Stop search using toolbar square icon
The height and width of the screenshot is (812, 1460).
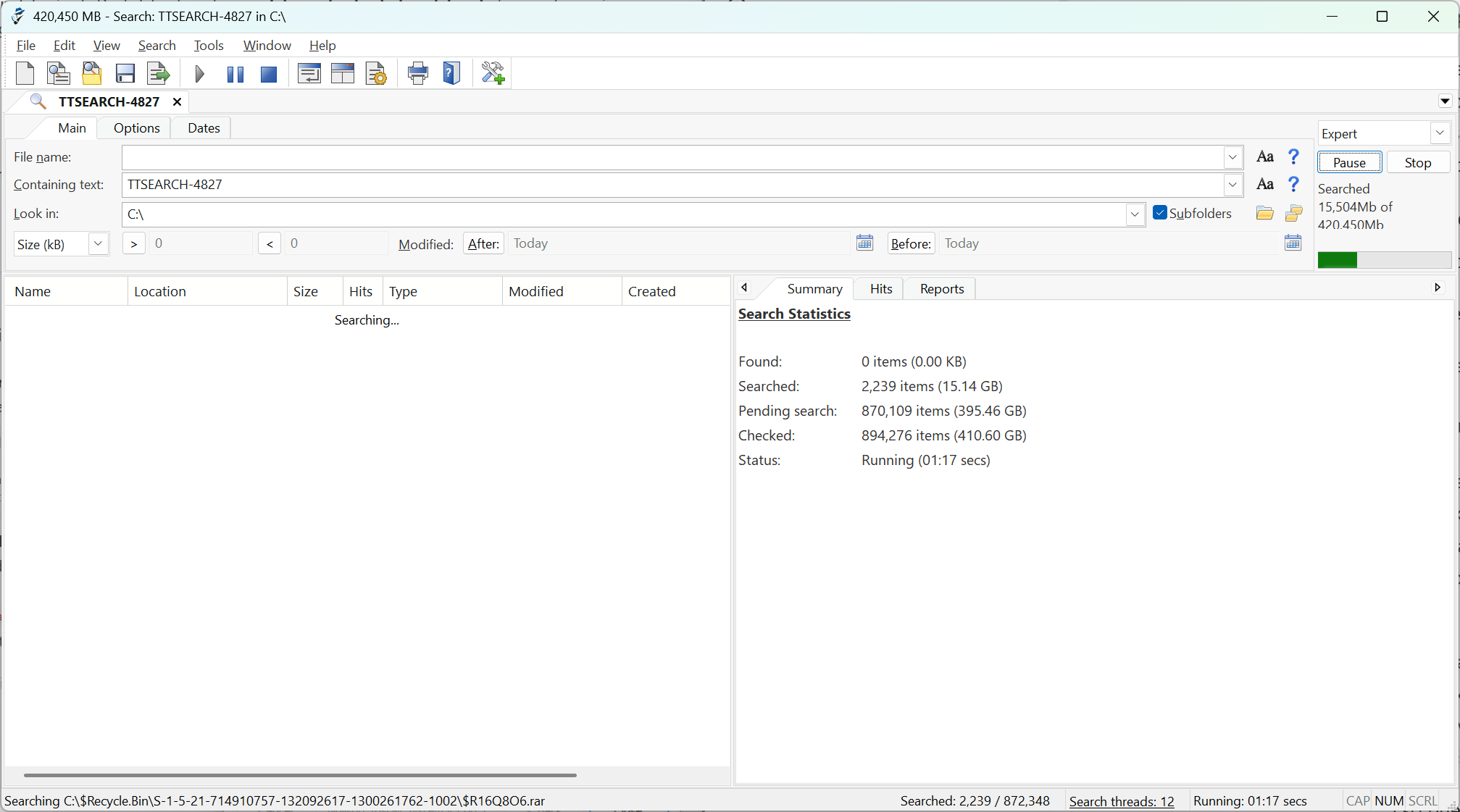[269, 74]
